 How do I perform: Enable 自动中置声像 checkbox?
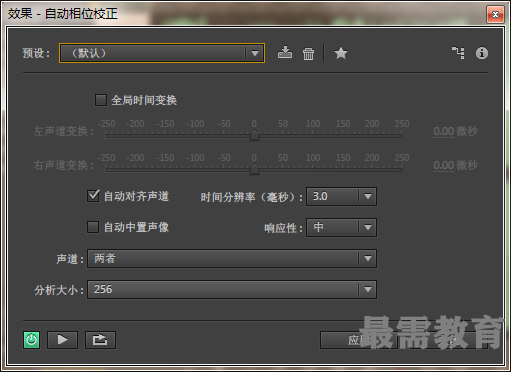(93, 227)
